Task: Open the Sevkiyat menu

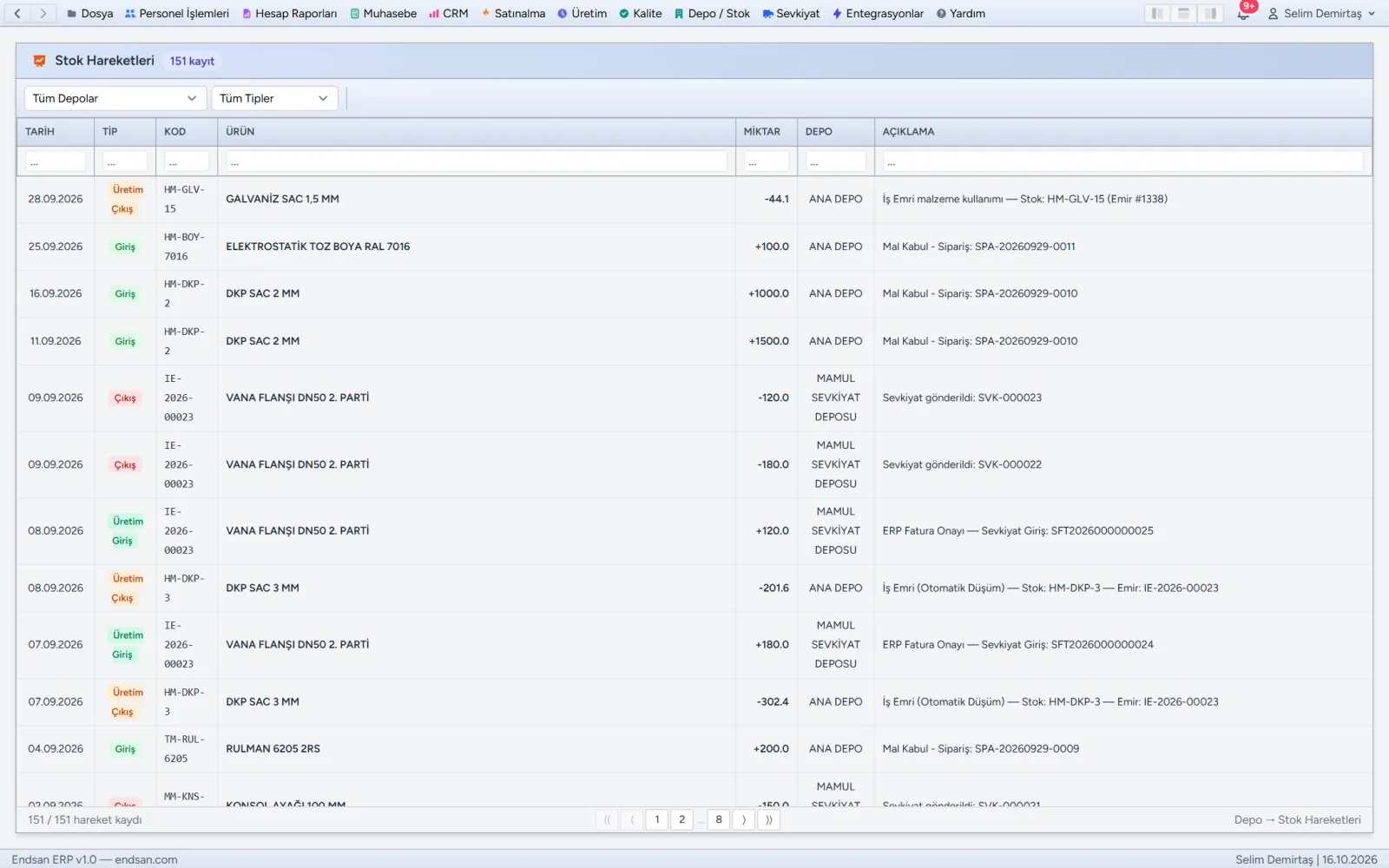Action: (x=791, y=13)
